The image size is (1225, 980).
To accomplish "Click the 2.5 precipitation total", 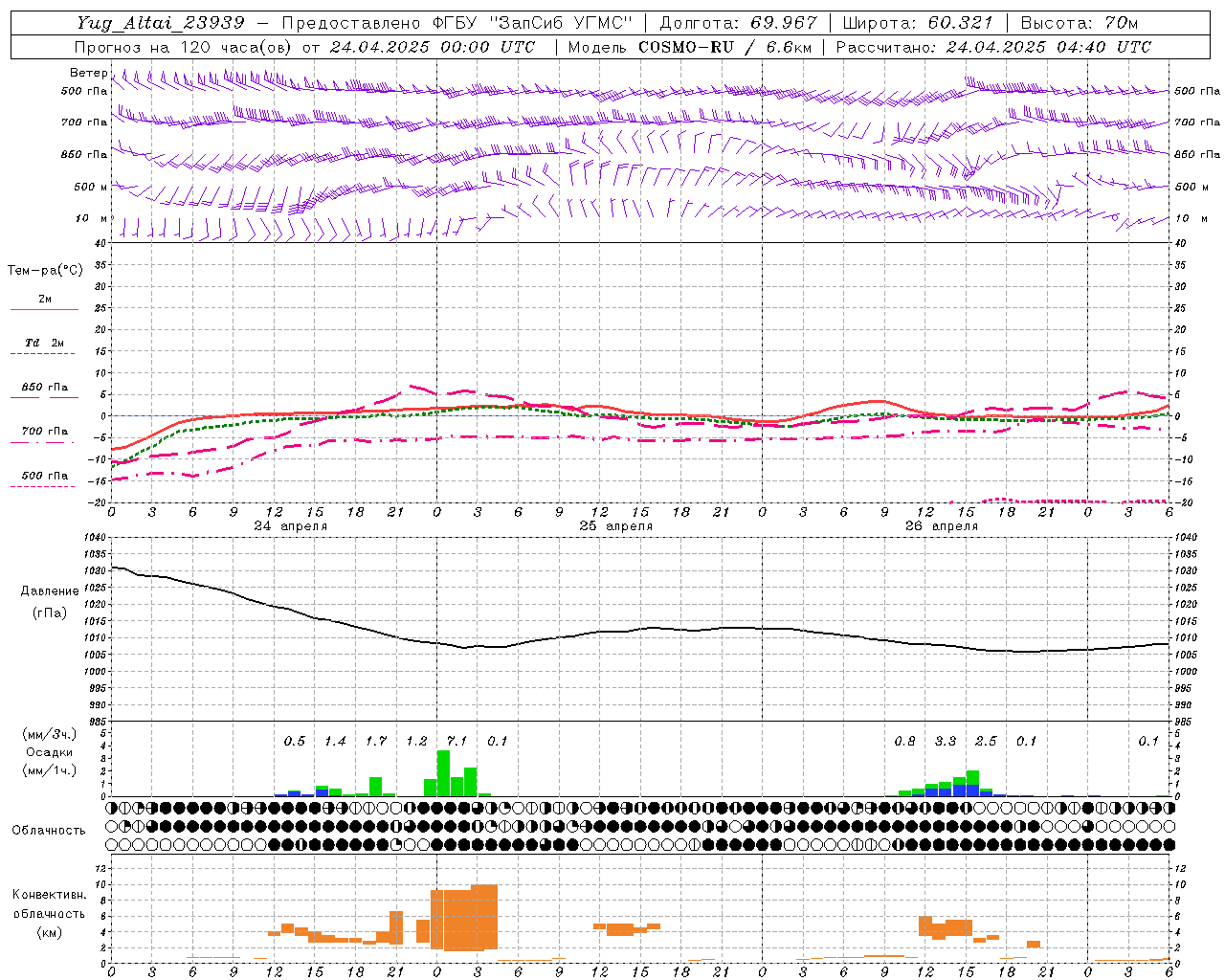I will [x=986, y=741].
